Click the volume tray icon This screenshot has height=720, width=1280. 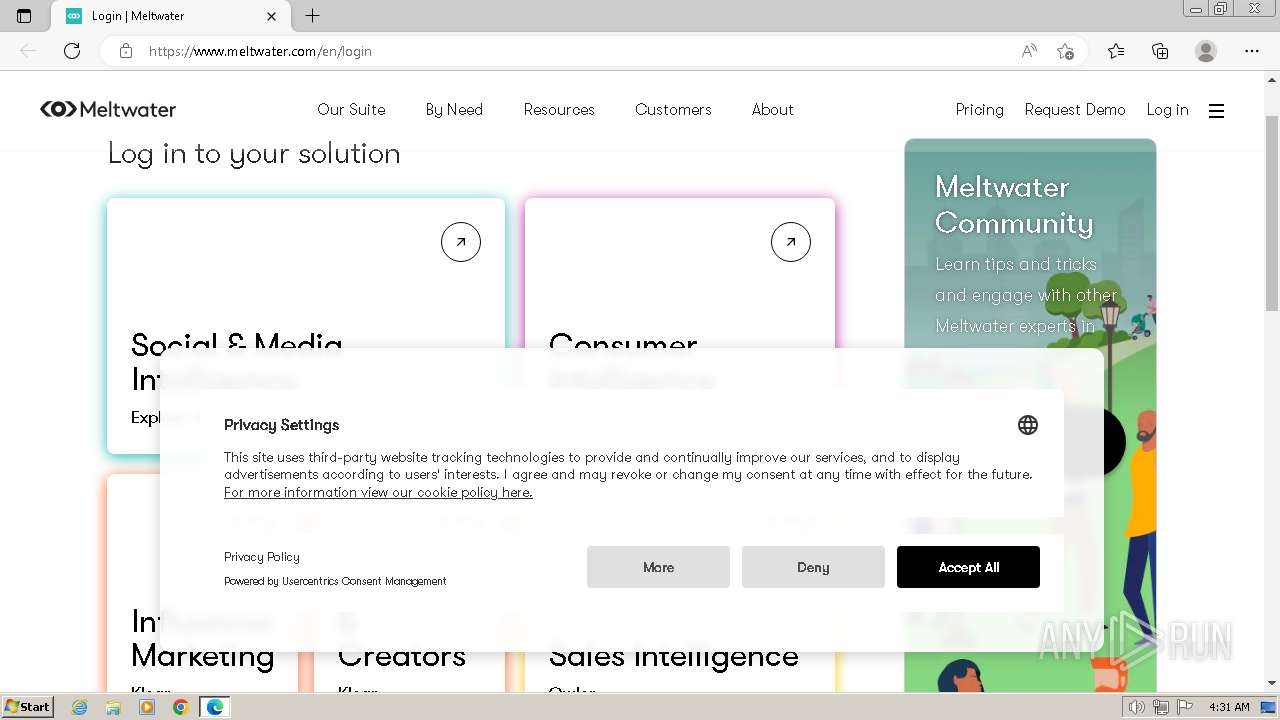(x=1137, y=707)
